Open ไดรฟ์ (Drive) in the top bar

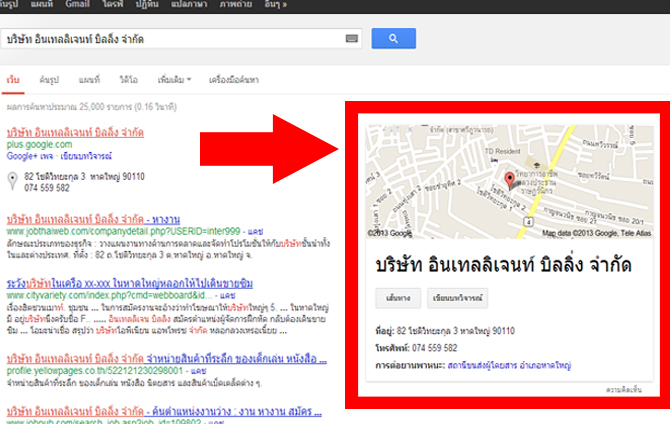[113, 4]
